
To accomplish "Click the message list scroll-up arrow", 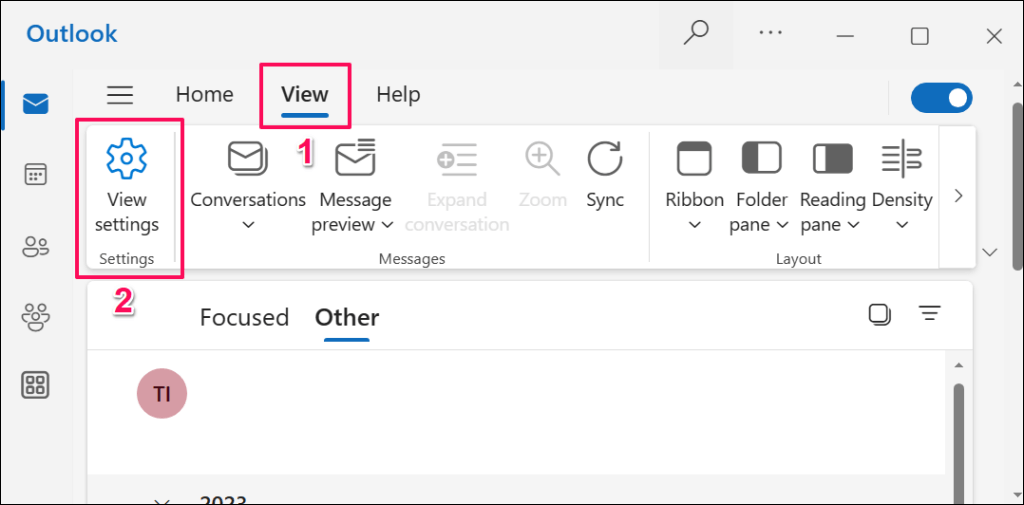I will coord(959,364).
